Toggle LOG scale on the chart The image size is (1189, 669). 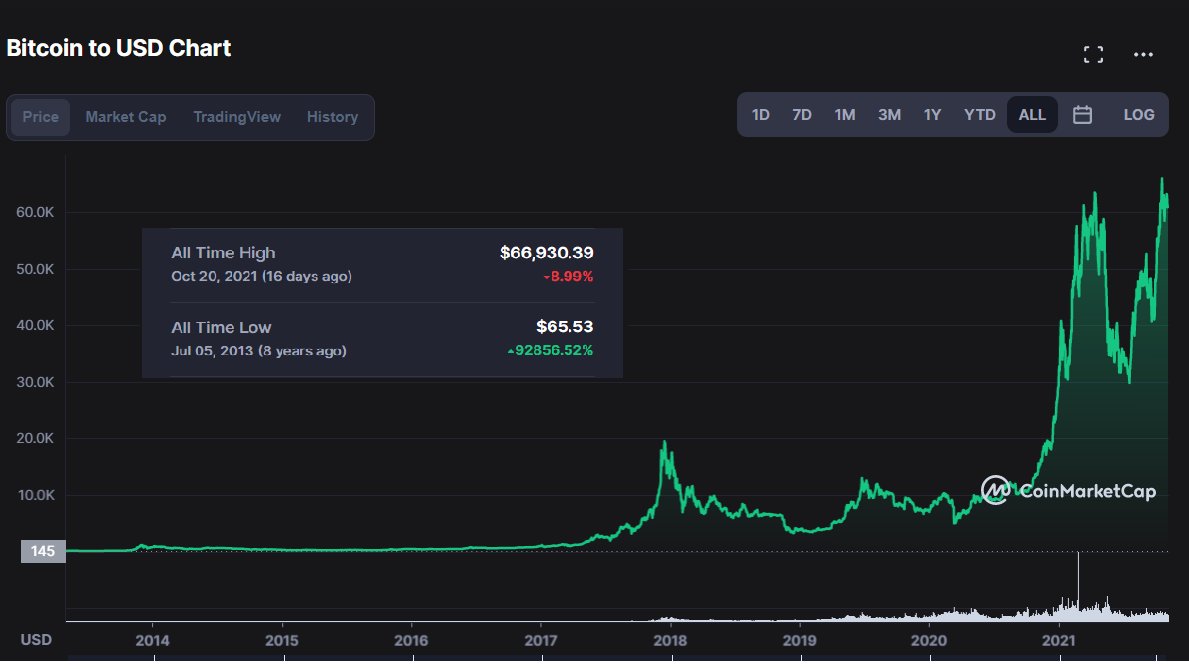(1138, 115)
